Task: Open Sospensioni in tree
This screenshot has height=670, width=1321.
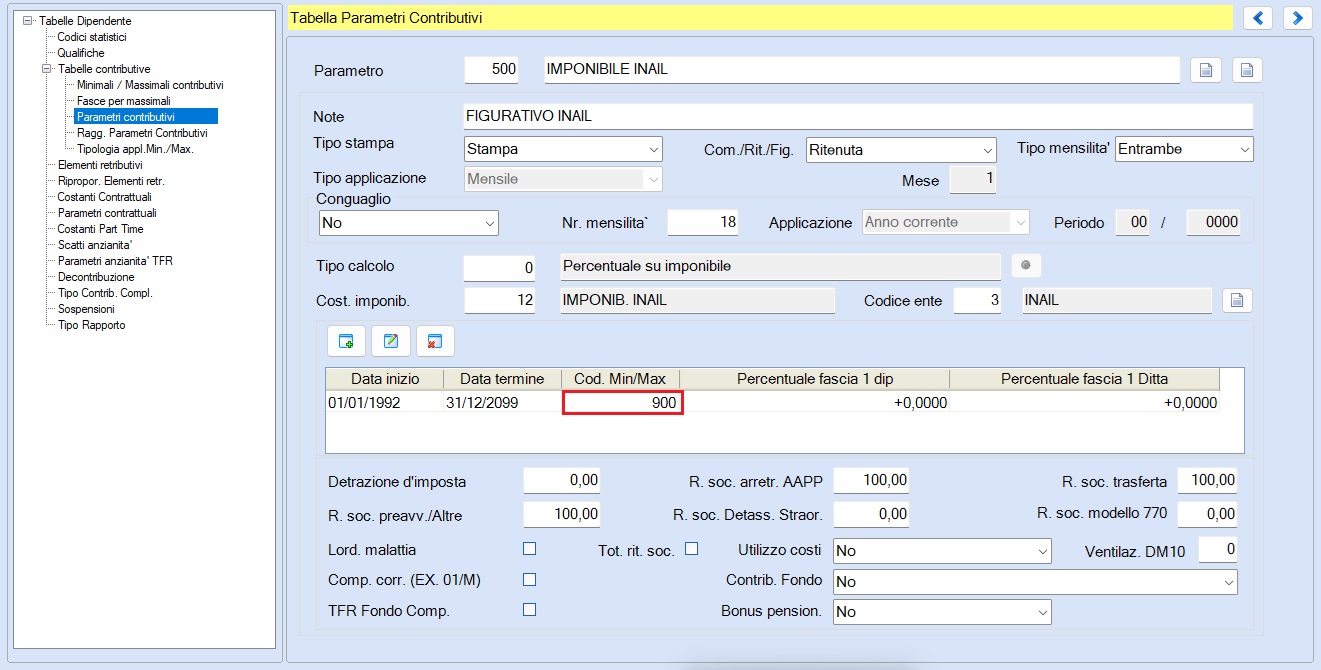Action: click(x=86, y=309)
